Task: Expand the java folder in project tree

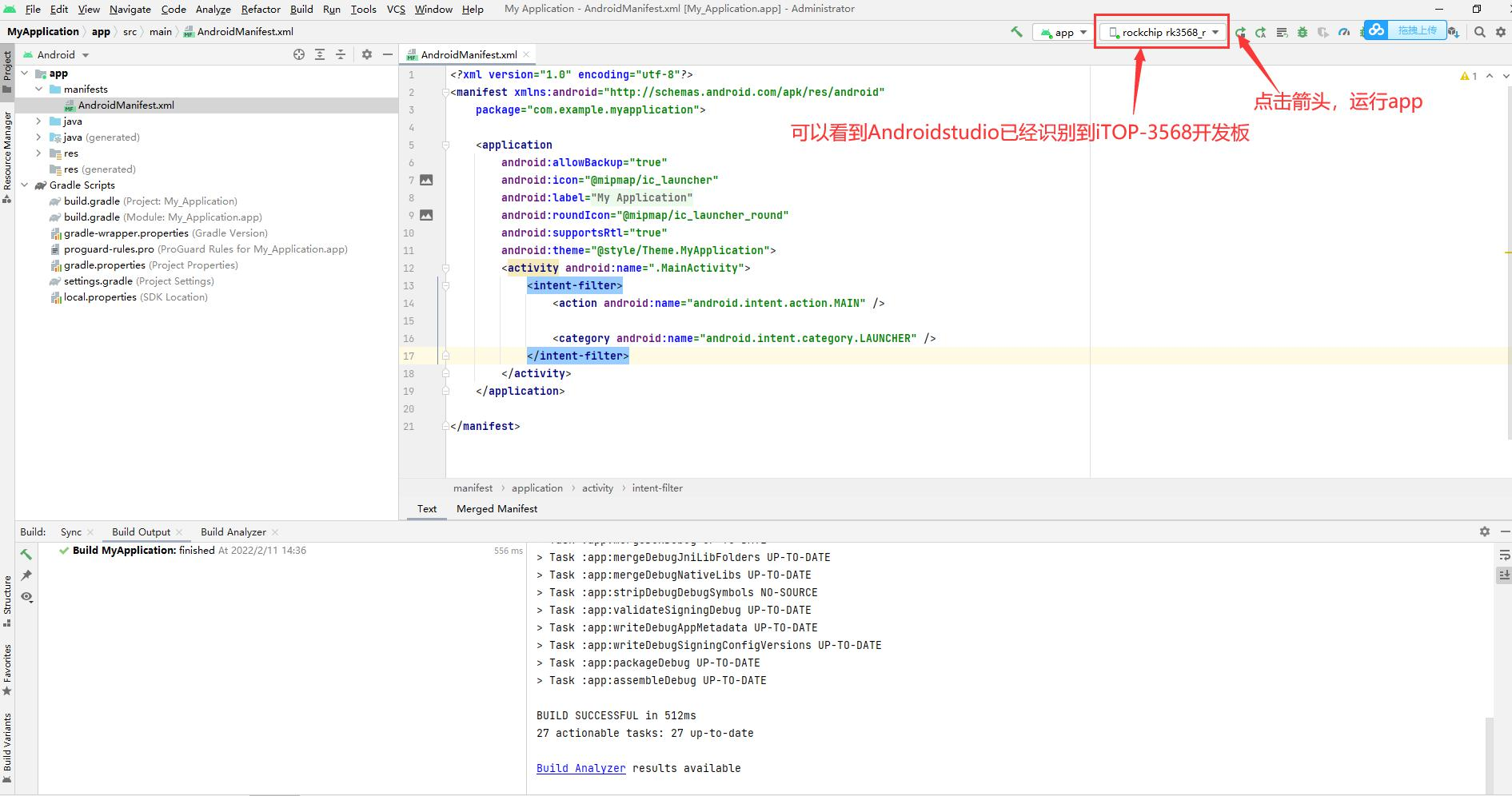Action: click(38, 121)
